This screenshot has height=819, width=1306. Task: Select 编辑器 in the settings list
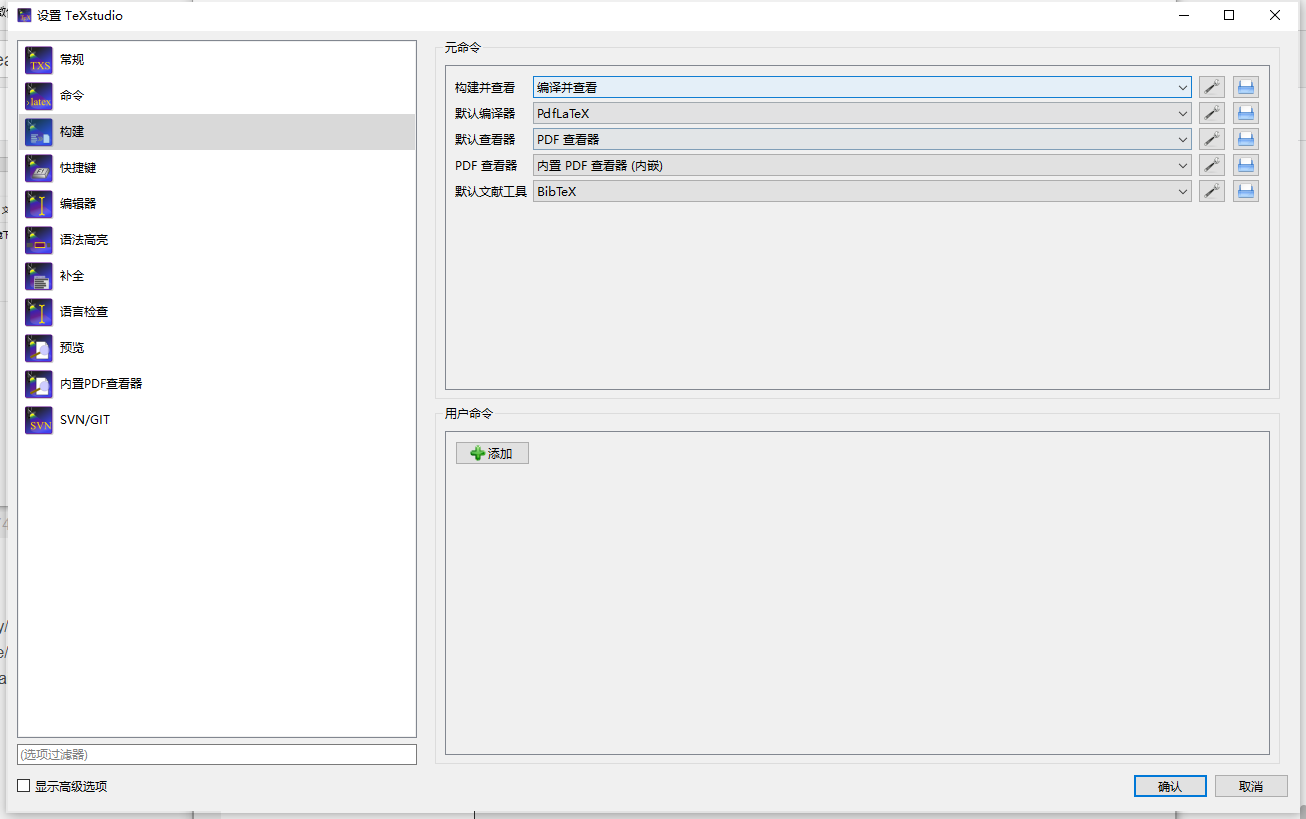[217, 204]
